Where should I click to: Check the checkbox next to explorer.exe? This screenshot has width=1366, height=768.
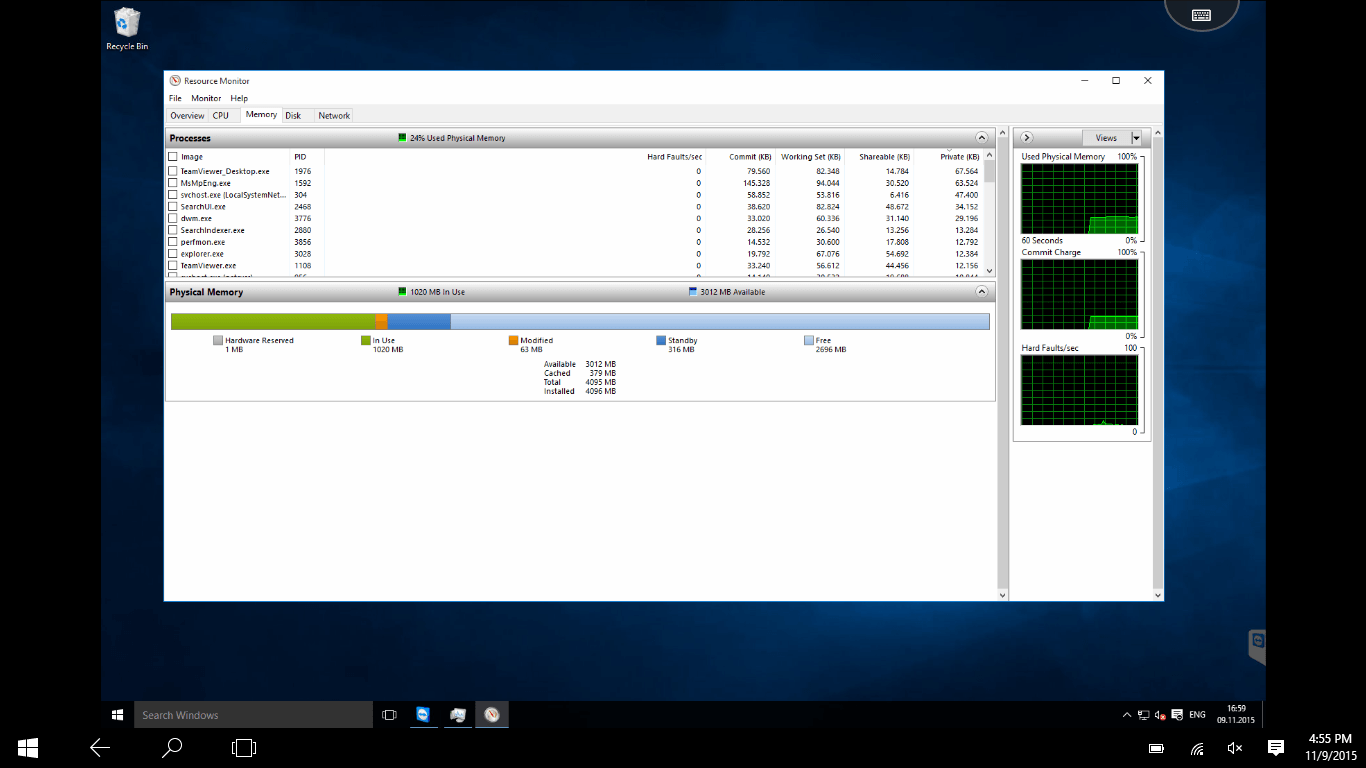point(173,253)
